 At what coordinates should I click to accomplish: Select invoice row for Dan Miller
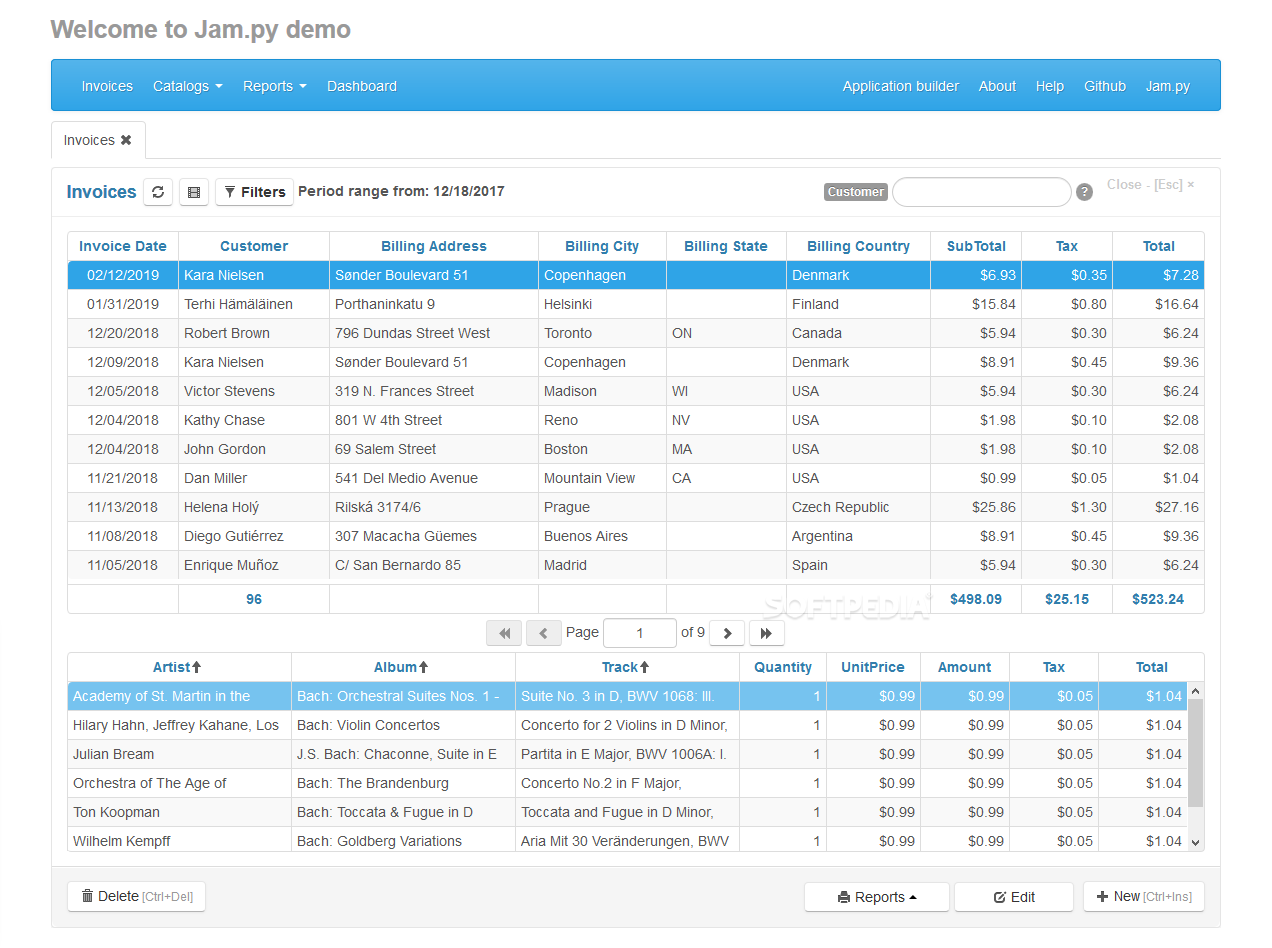(636, 478)
